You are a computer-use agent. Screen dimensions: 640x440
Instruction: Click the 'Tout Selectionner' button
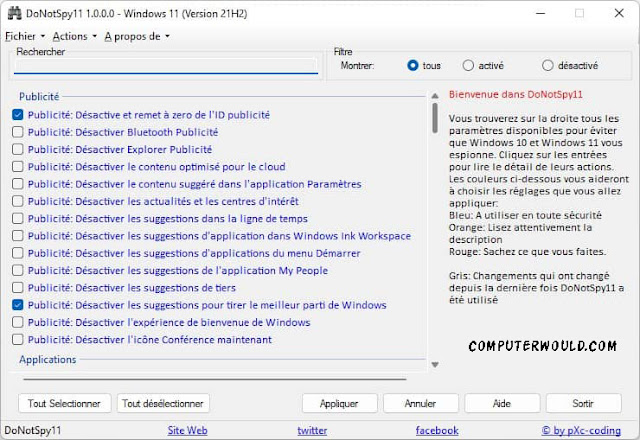point(64,403)
